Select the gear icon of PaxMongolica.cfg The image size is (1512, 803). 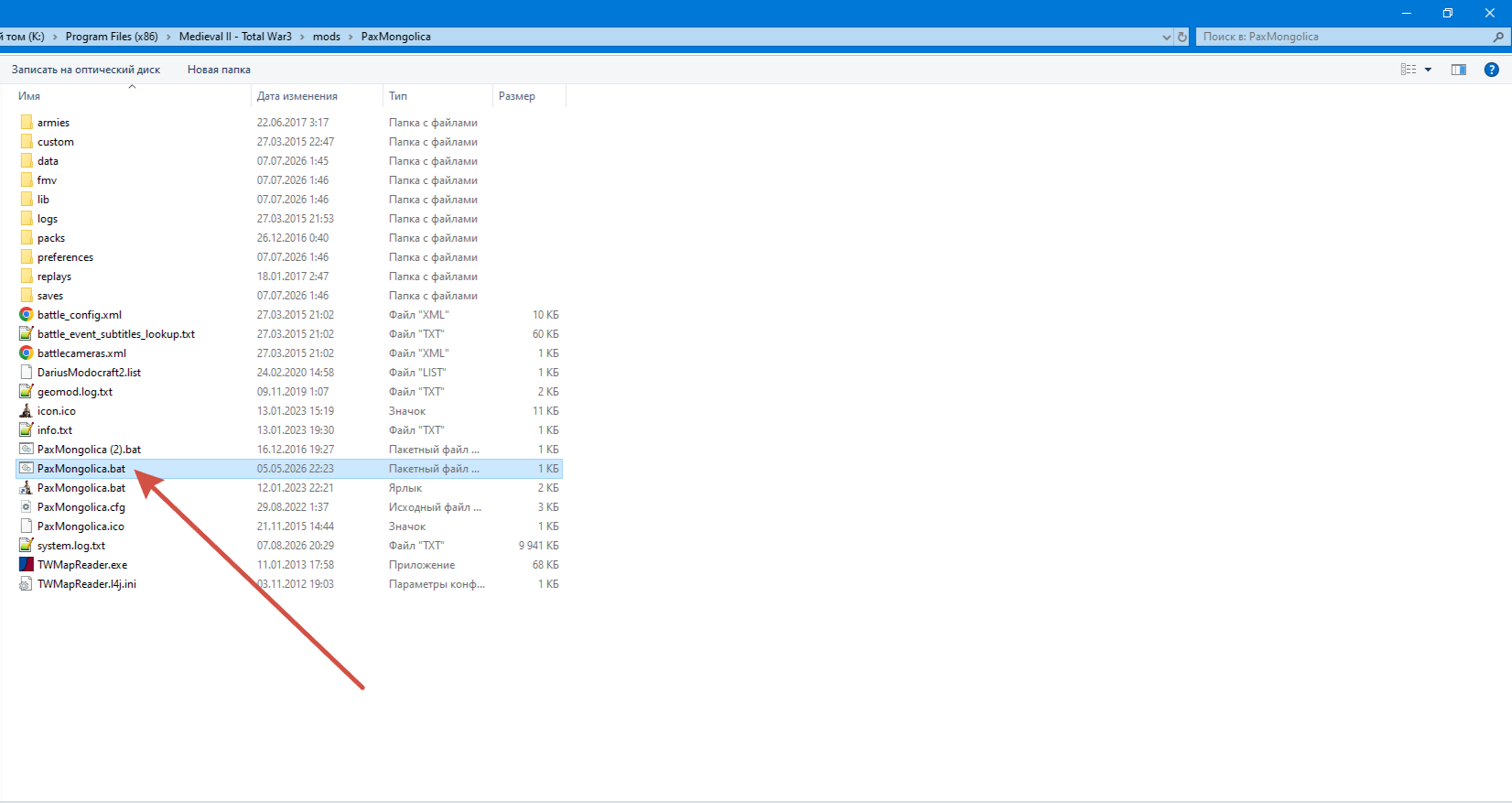click(26, 507)
